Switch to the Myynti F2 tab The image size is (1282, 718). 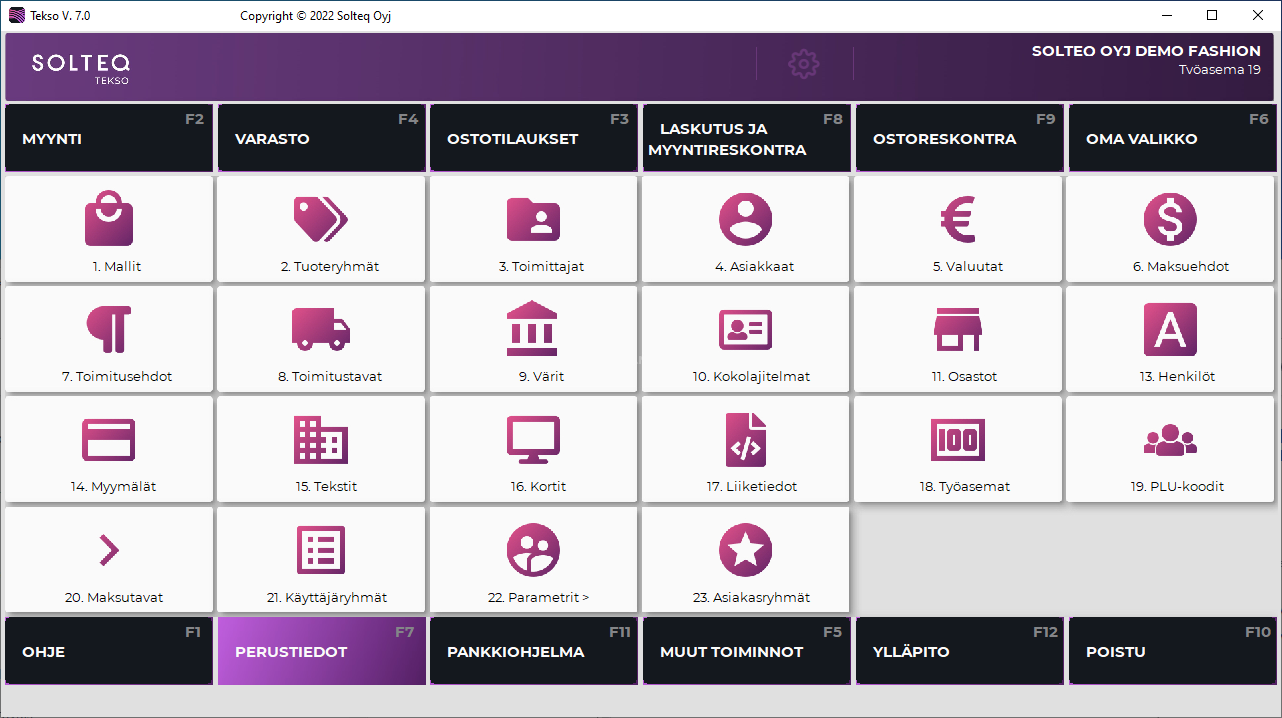click(109, 139)
